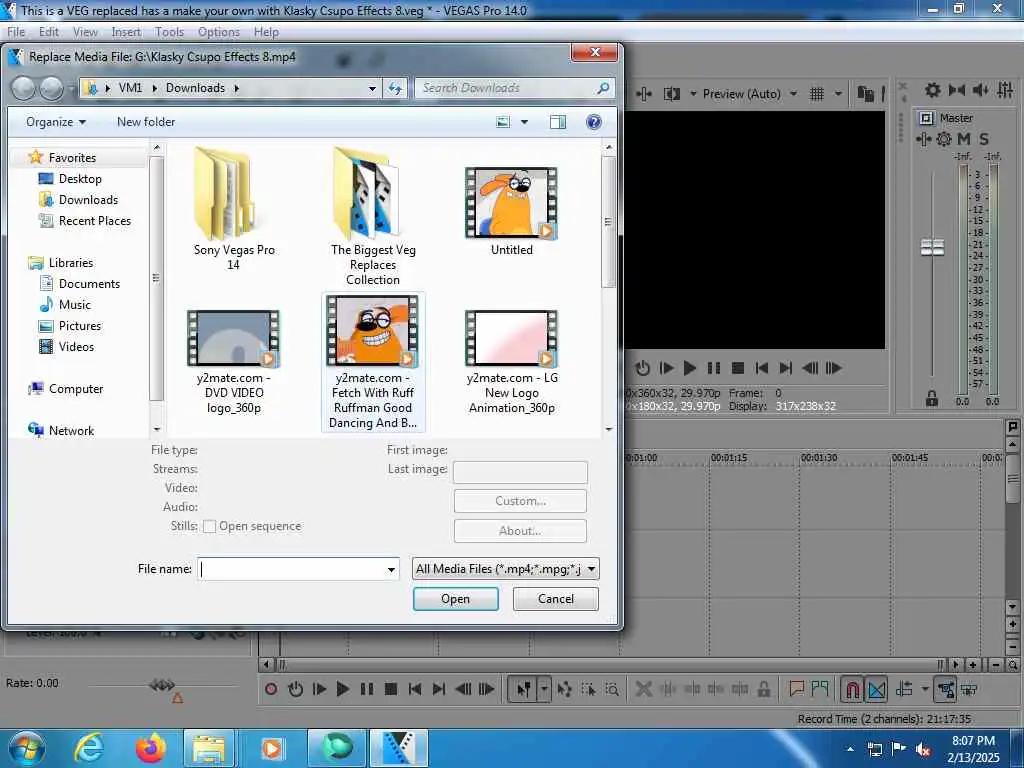Toggle the Dim Output speaker icon

pyautogui.click(x=981, y=90)
